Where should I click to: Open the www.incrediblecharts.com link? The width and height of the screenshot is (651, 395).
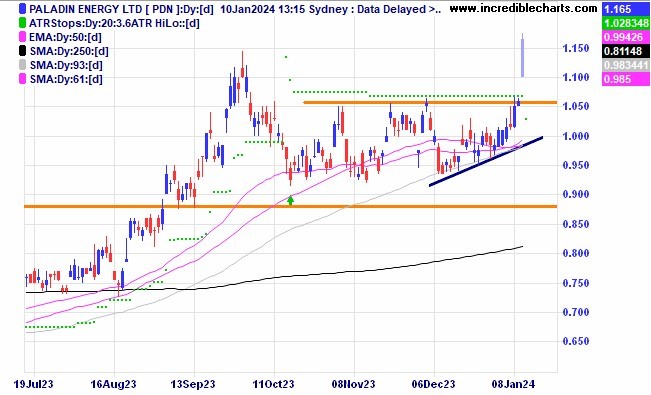[524, 8]
